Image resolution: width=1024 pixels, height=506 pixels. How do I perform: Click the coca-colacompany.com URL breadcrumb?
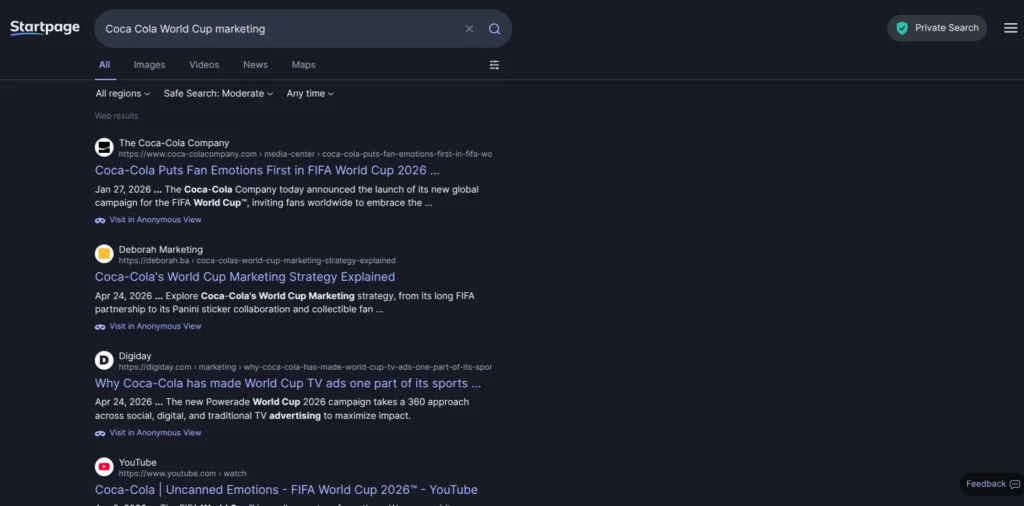tap(305, 154)
